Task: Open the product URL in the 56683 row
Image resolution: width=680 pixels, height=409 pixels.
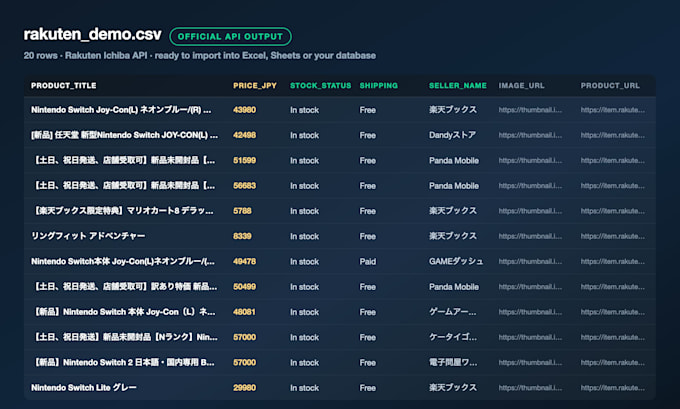Action: 612,185
